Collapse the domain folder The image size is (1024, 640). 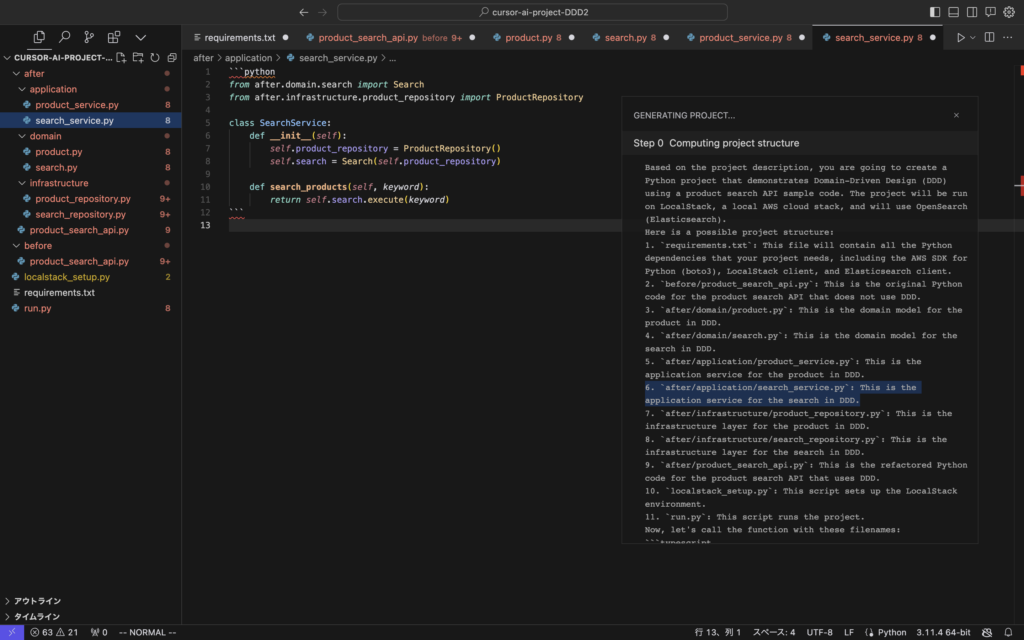45,136
